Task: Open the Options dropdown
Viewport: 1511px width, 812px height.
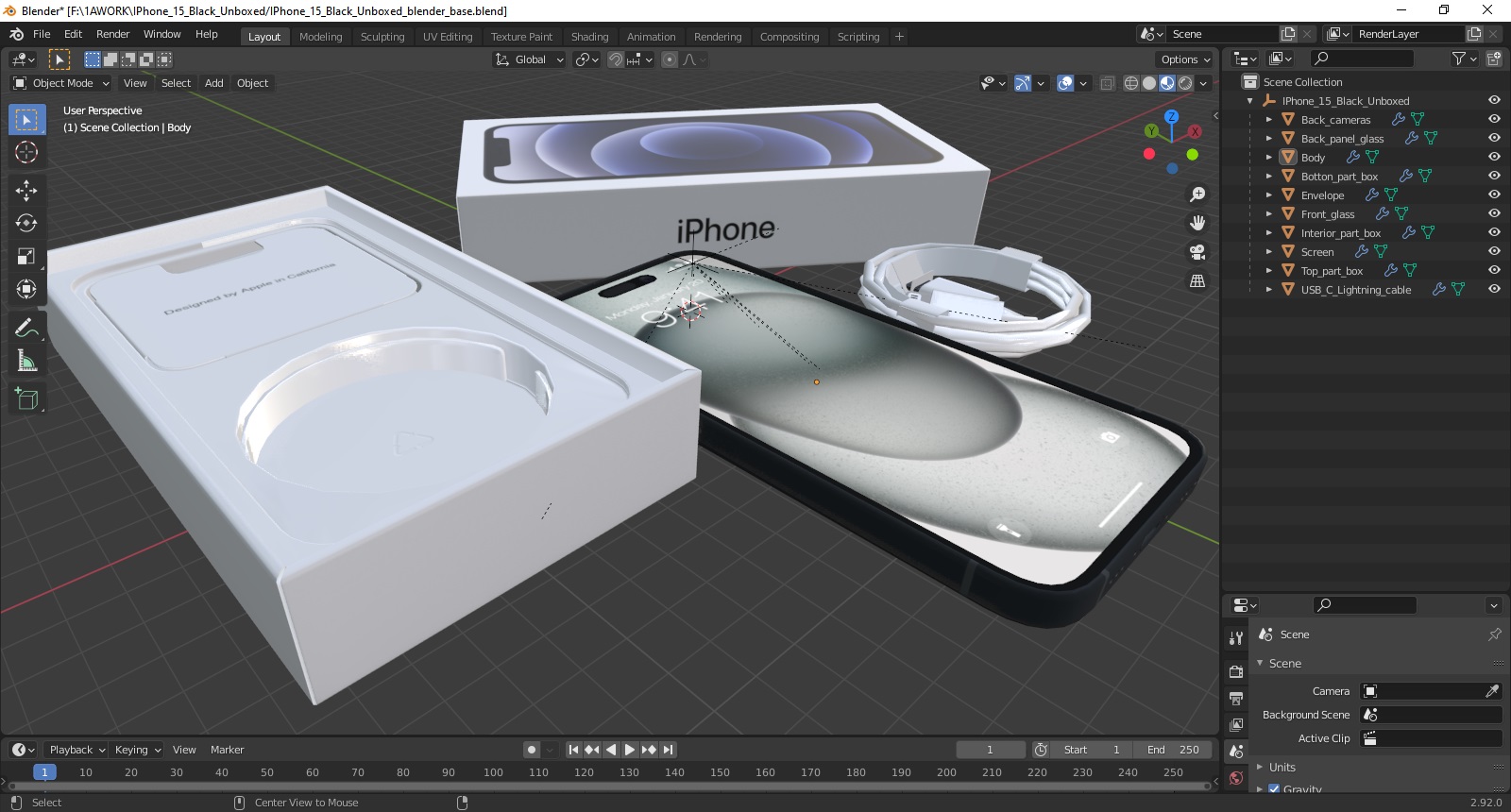Action: pyautogui.click(x=1185, y=59)
